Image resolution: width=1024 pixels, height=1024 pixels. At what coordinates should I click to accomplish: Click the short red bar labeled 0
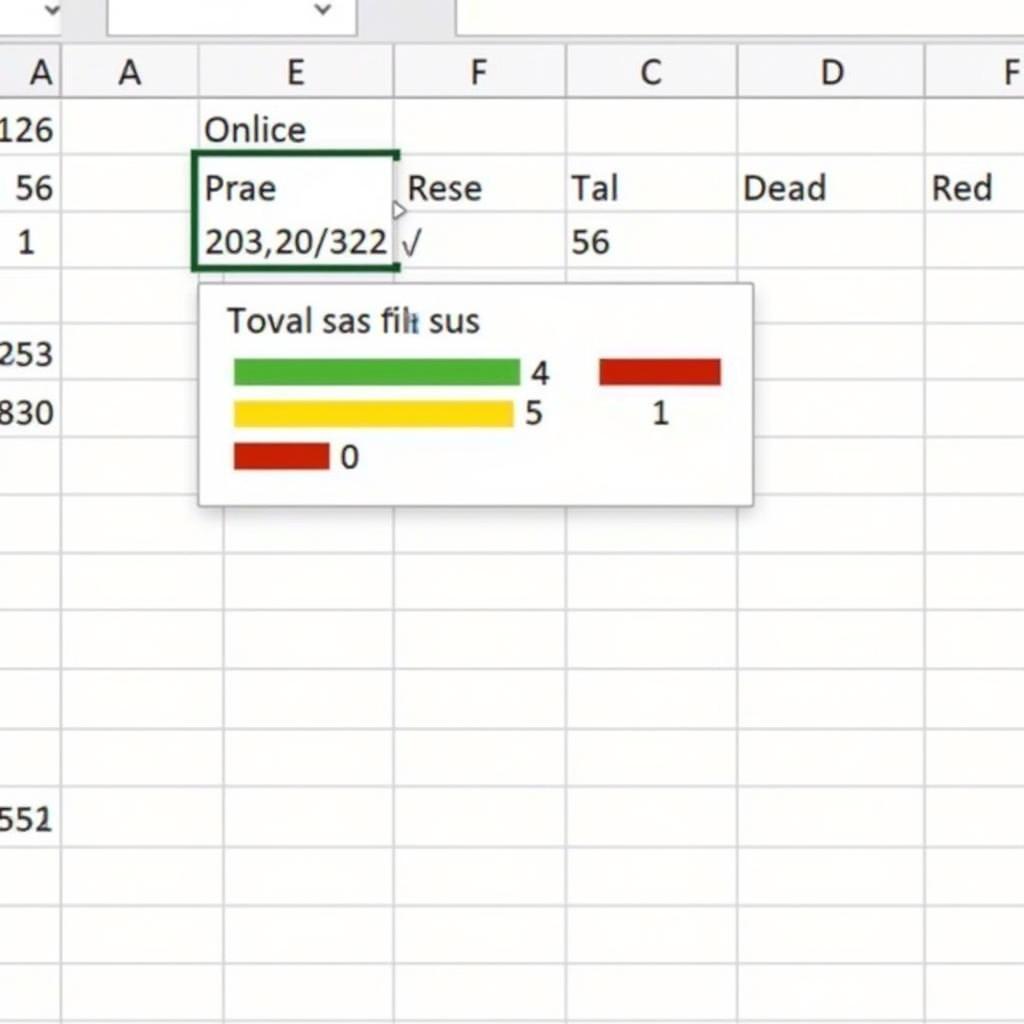tap(281, 457)
